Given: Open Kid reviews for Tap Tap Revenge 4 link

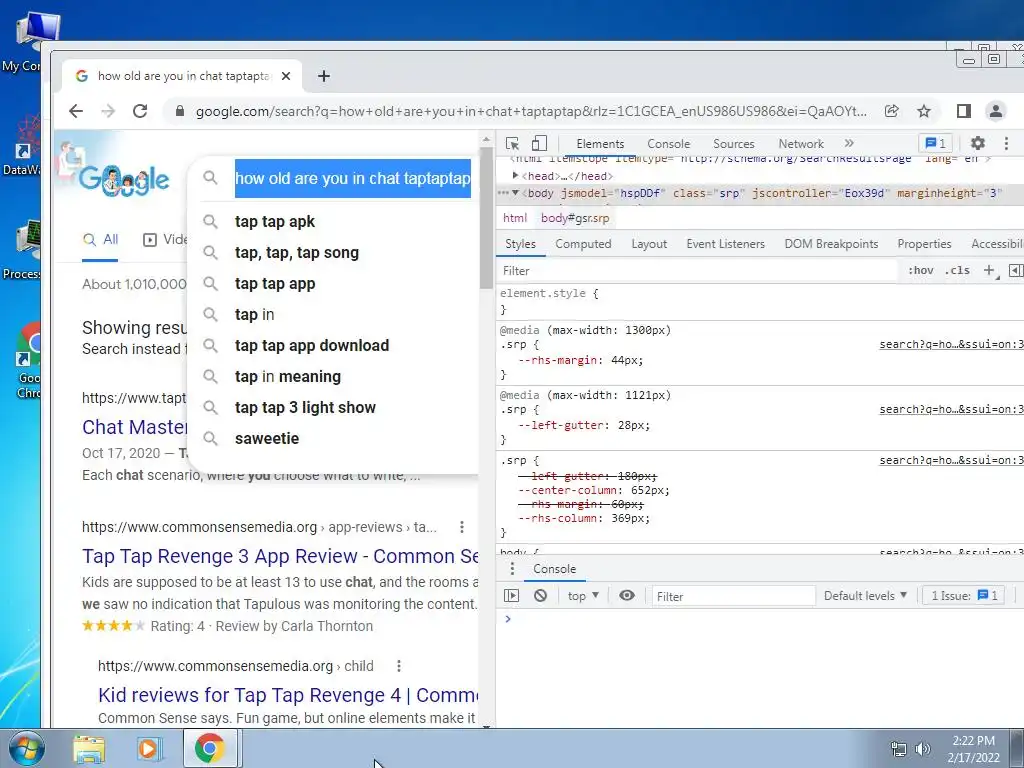Looking at the screenshot, I should point(288,695).
